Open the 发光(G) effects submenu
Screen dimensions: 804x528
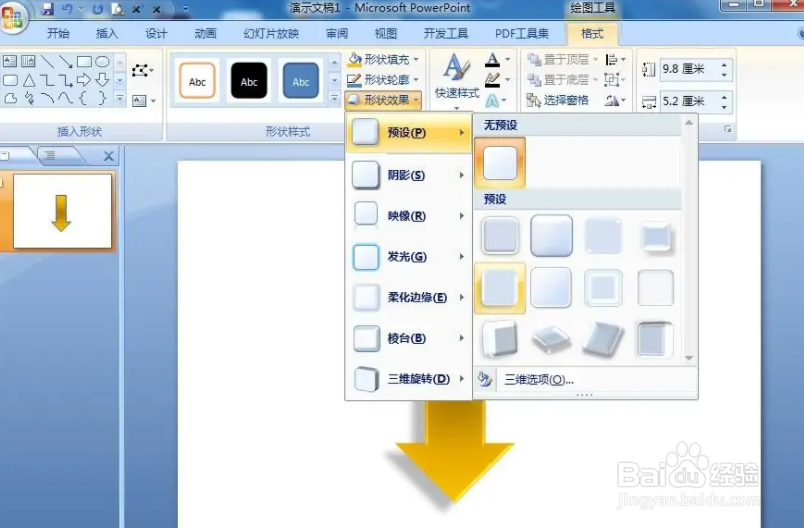tap(409, 256)
